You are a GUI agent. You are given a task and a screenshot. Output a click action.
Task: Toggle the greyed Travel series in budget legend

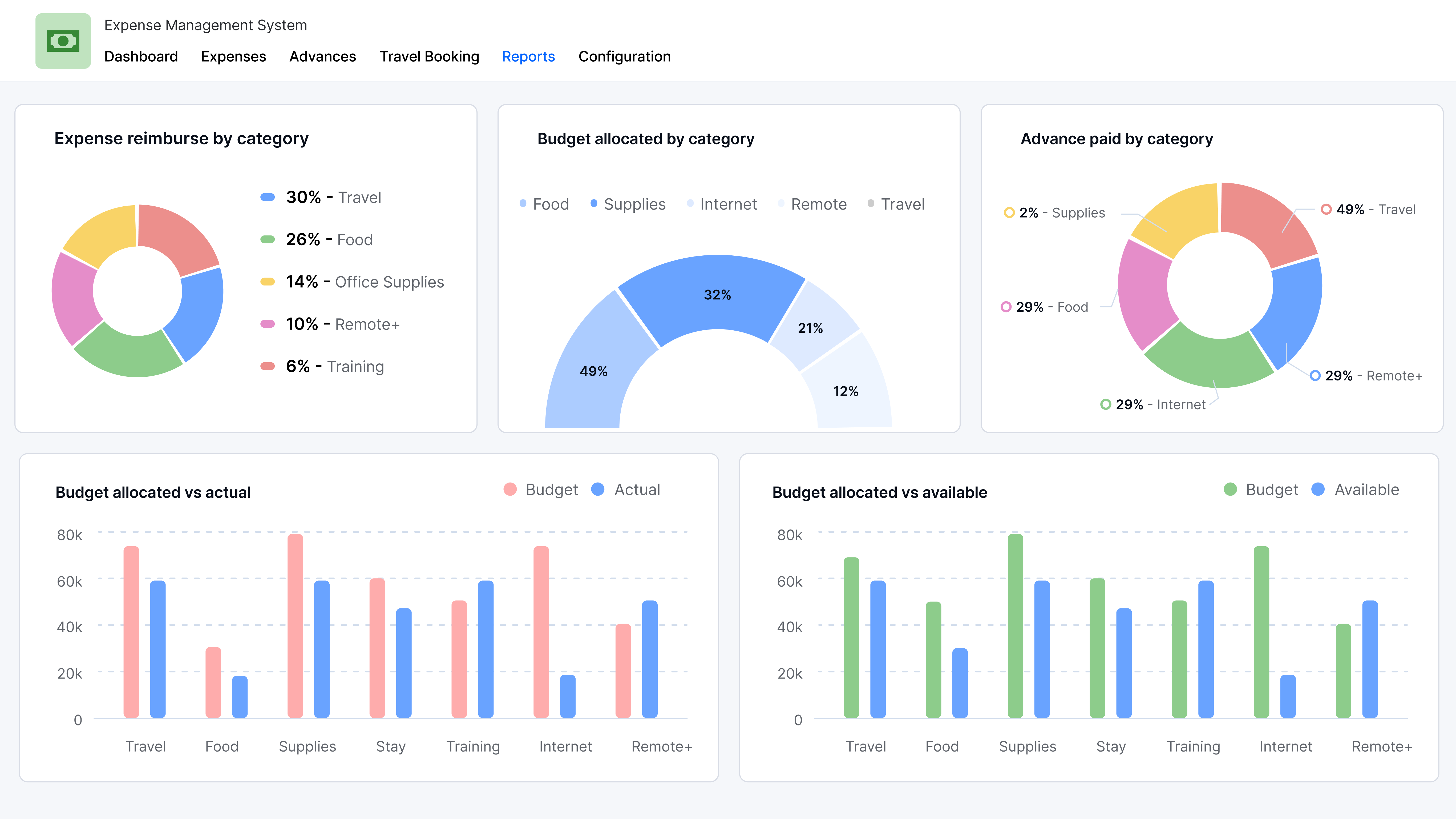pyautogui.click(x=896, y=204)
